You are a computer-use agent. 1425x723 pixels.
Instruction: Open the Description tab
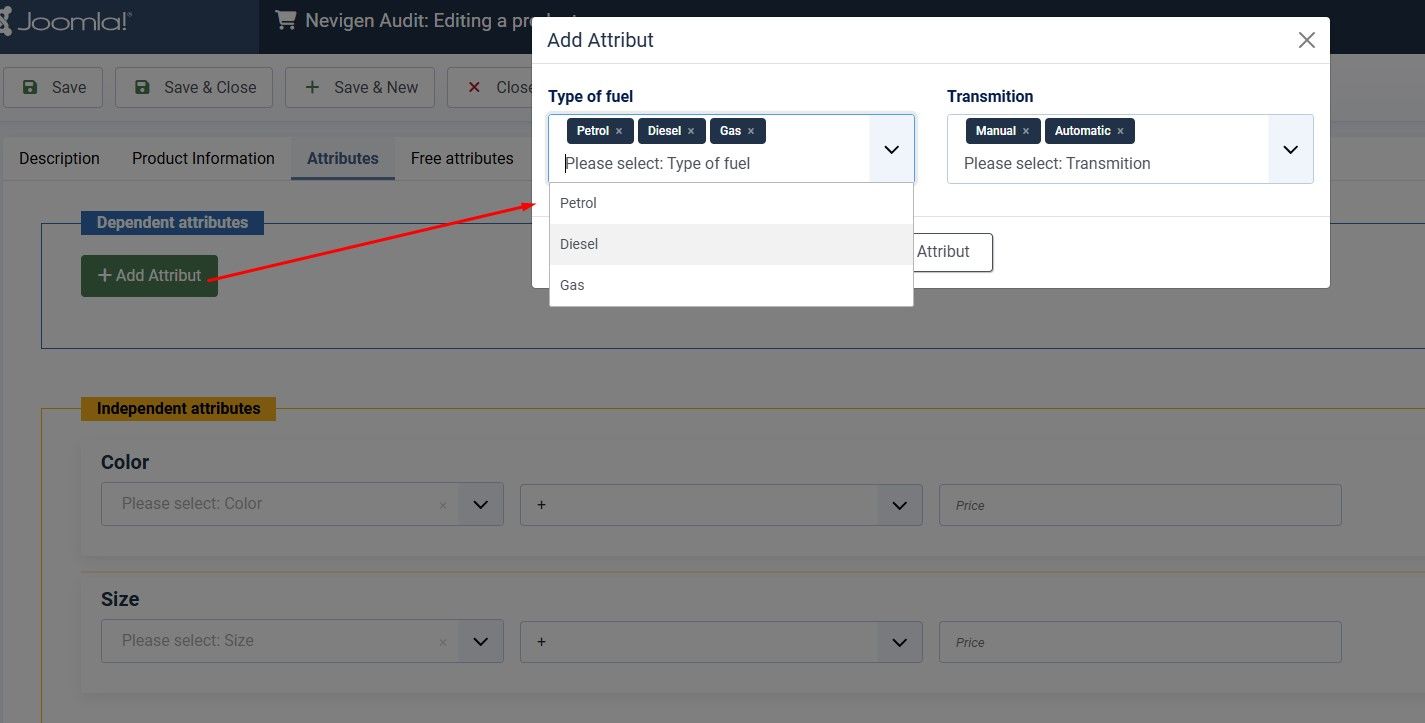(59, 158)
